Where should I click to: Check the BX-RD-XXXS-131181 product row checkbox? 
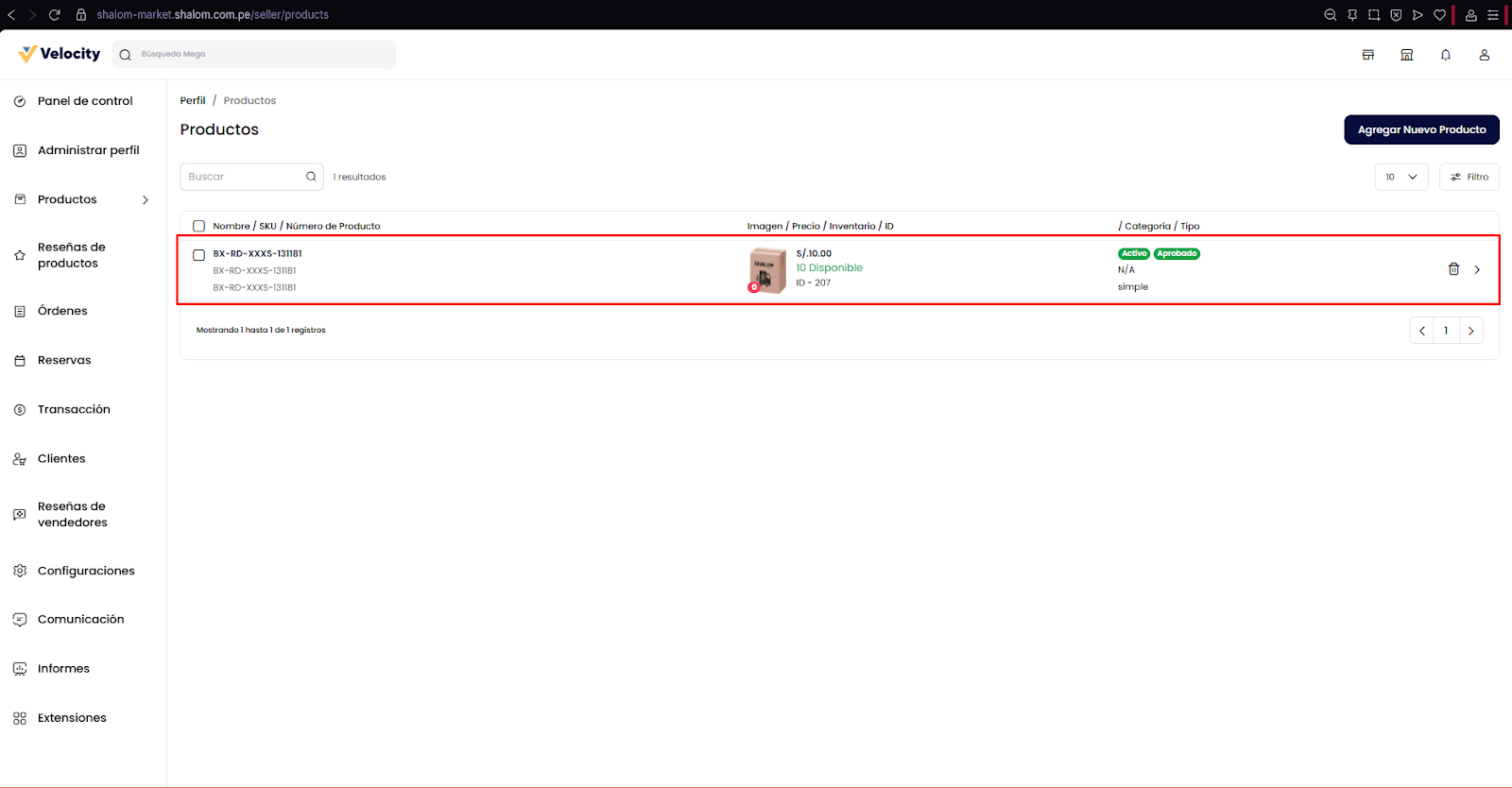click(x=198, y=255)
